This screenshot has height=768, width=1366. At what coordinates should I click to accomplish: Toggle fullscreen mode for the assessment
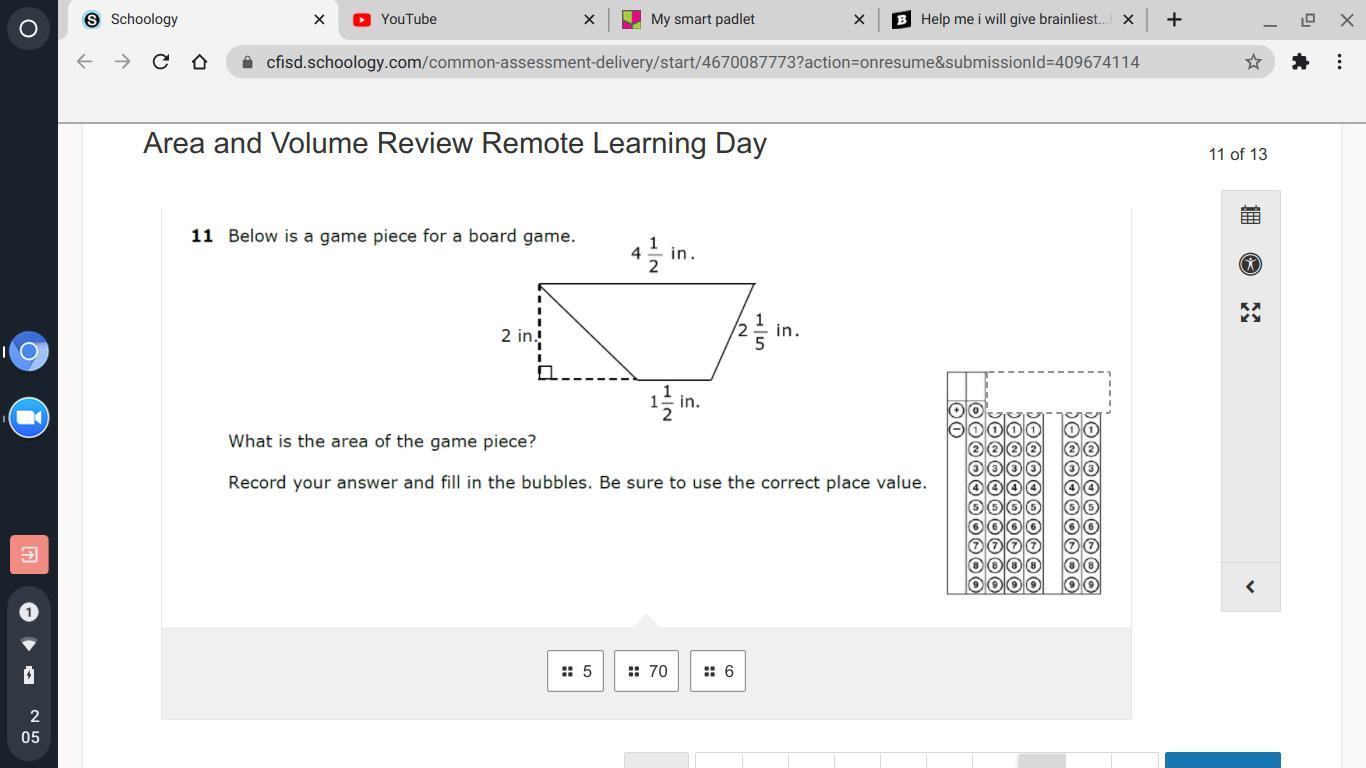point(1250,313)
